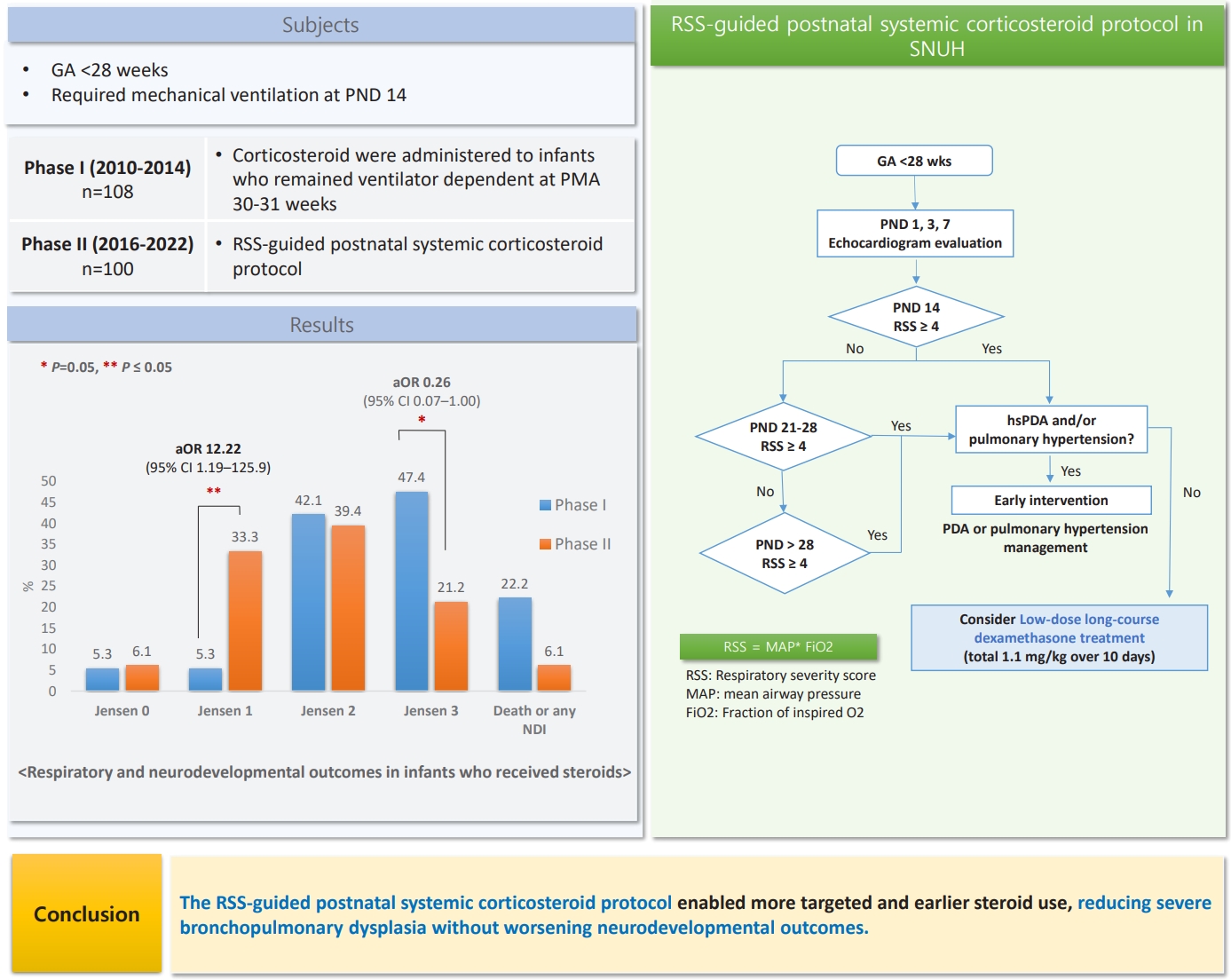Click the green RSS-guided protocol title banner
The height and width of the screenshot is (980, 1231).
coord(937,36)
